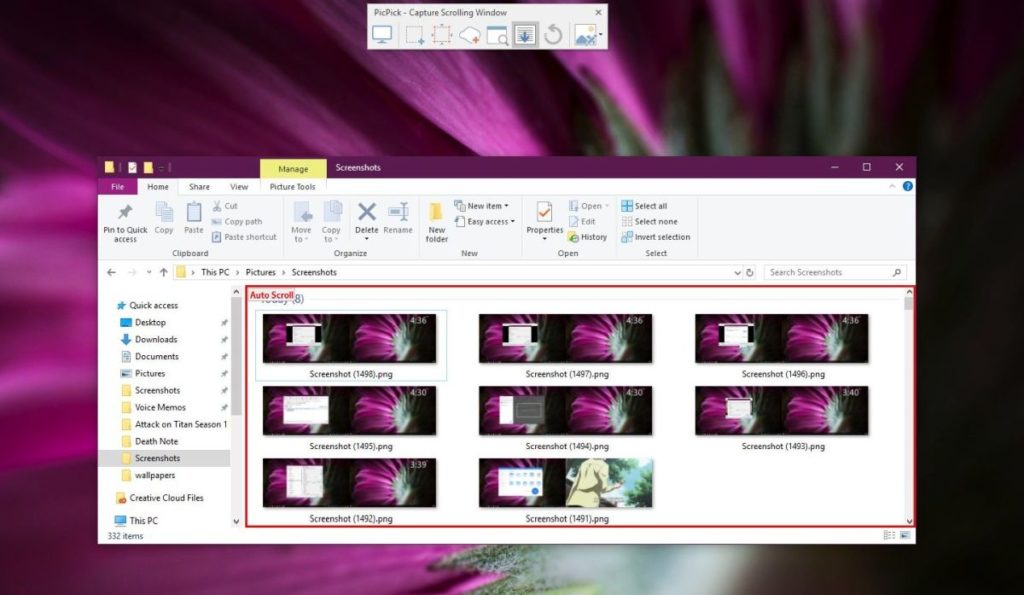Select the Region capture tool
Screen dimensions: 1024x595
pyautogui.click(x=412, y=33)
